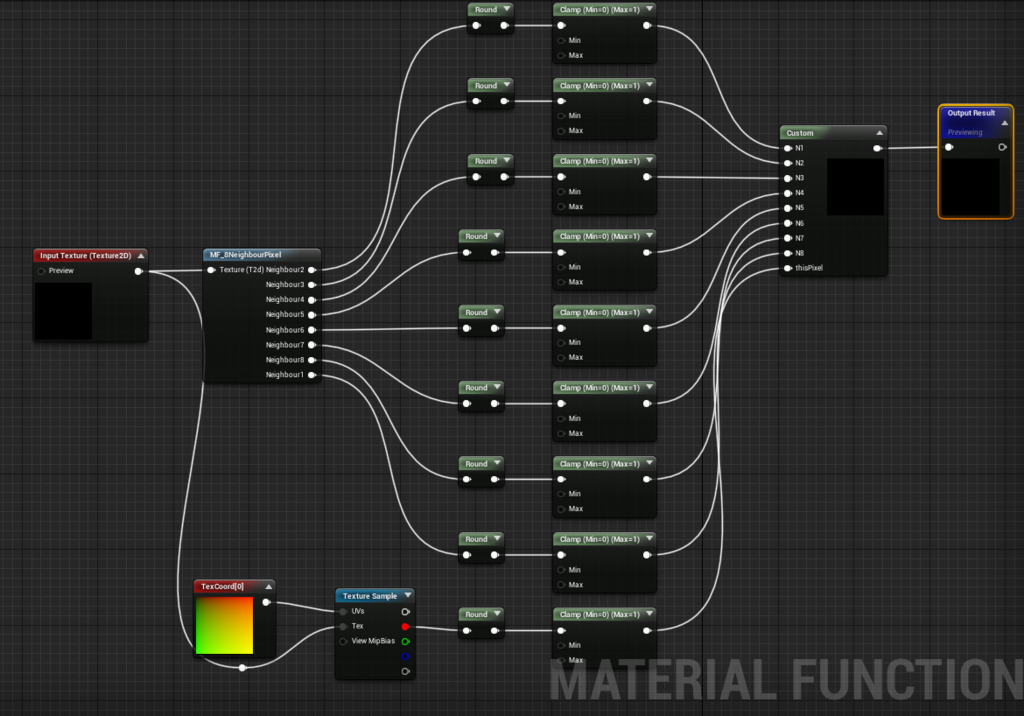
Task: Click the green channel output pin on Texture Sample
Action: [406, 642]
